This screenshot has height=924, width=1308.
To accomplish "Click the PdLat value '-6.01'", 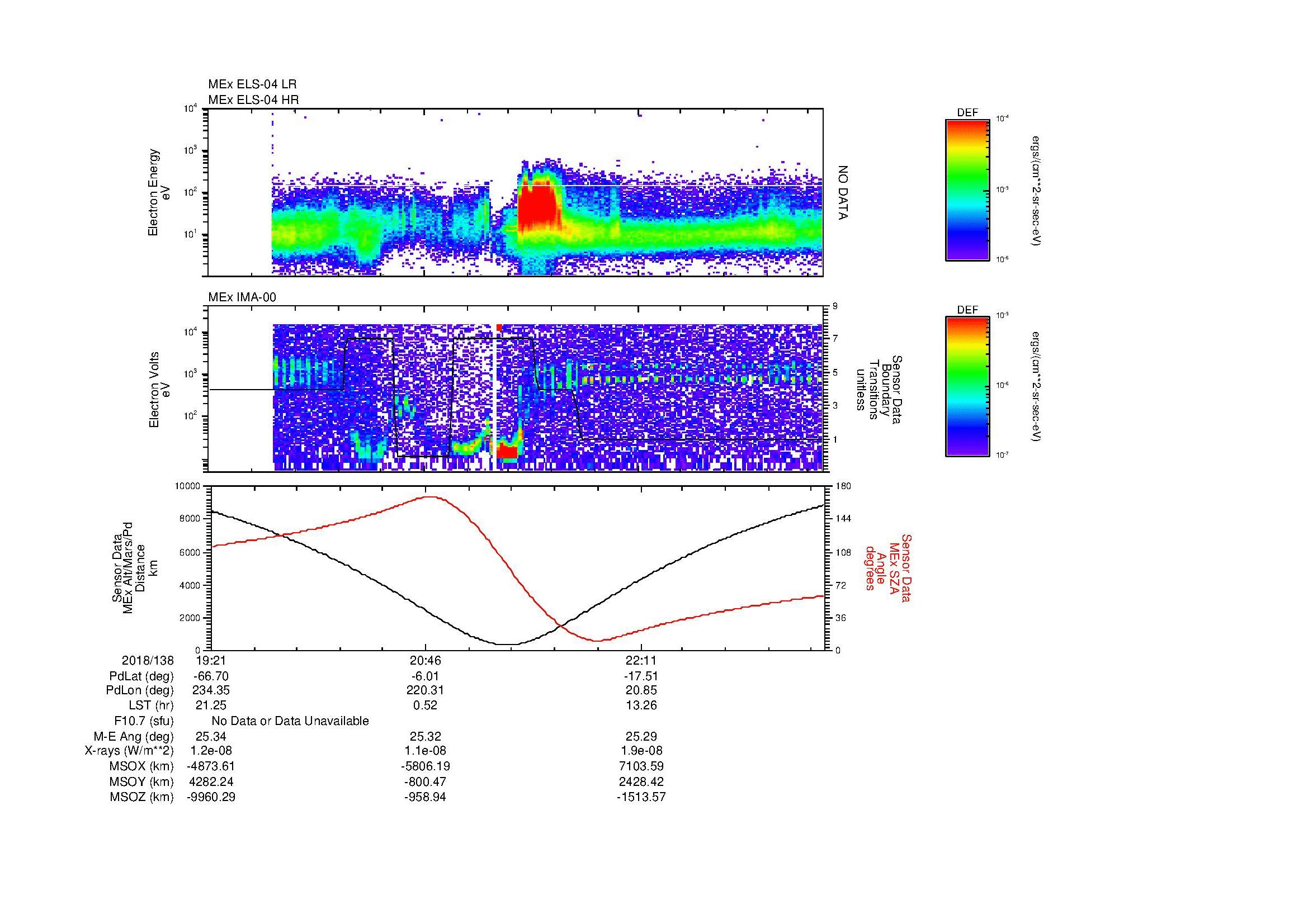I will pyautogui.click(x=425, y=676).
